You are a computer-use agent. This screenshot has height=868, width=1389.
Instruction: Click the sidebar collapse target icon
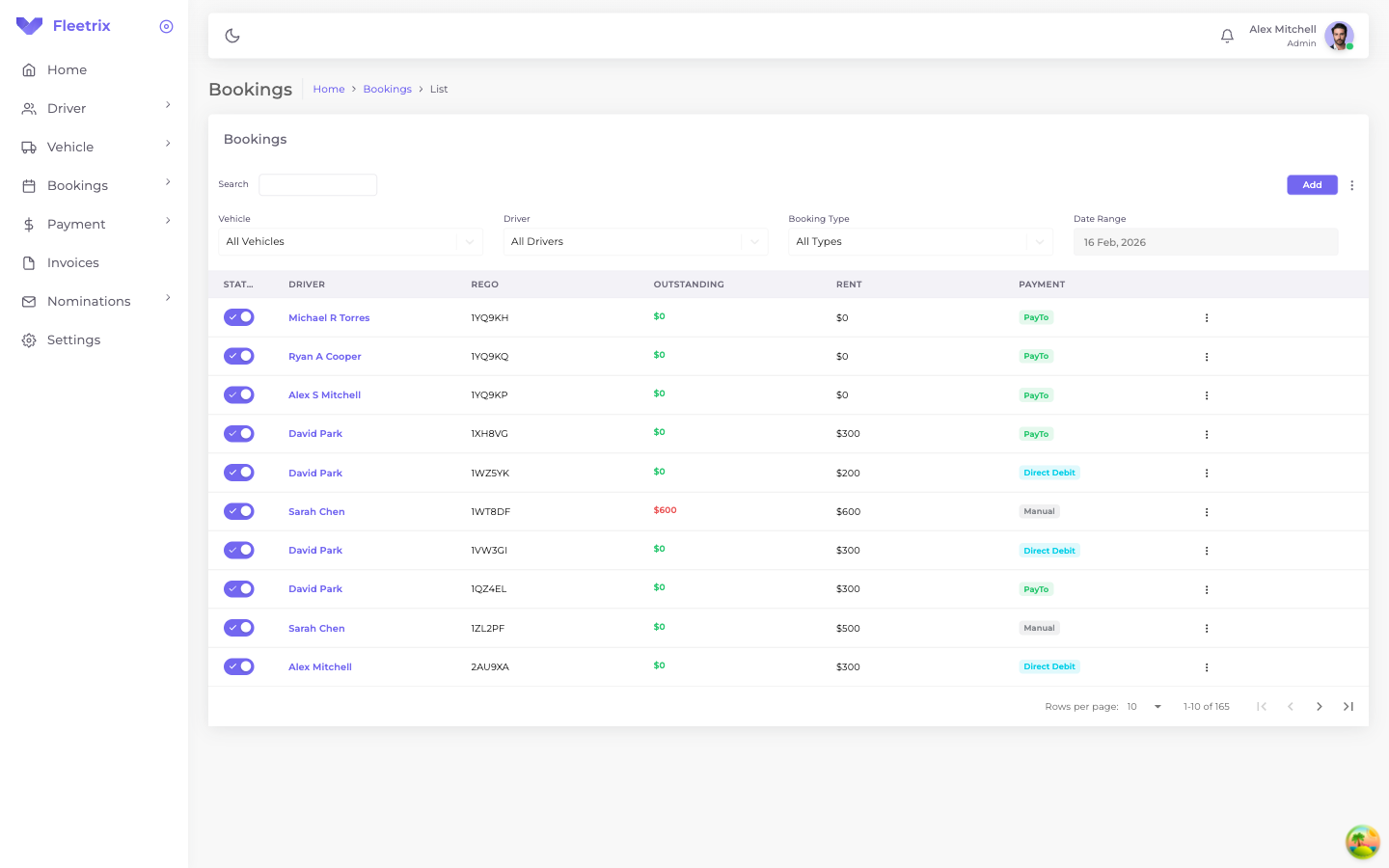[166, 26]
